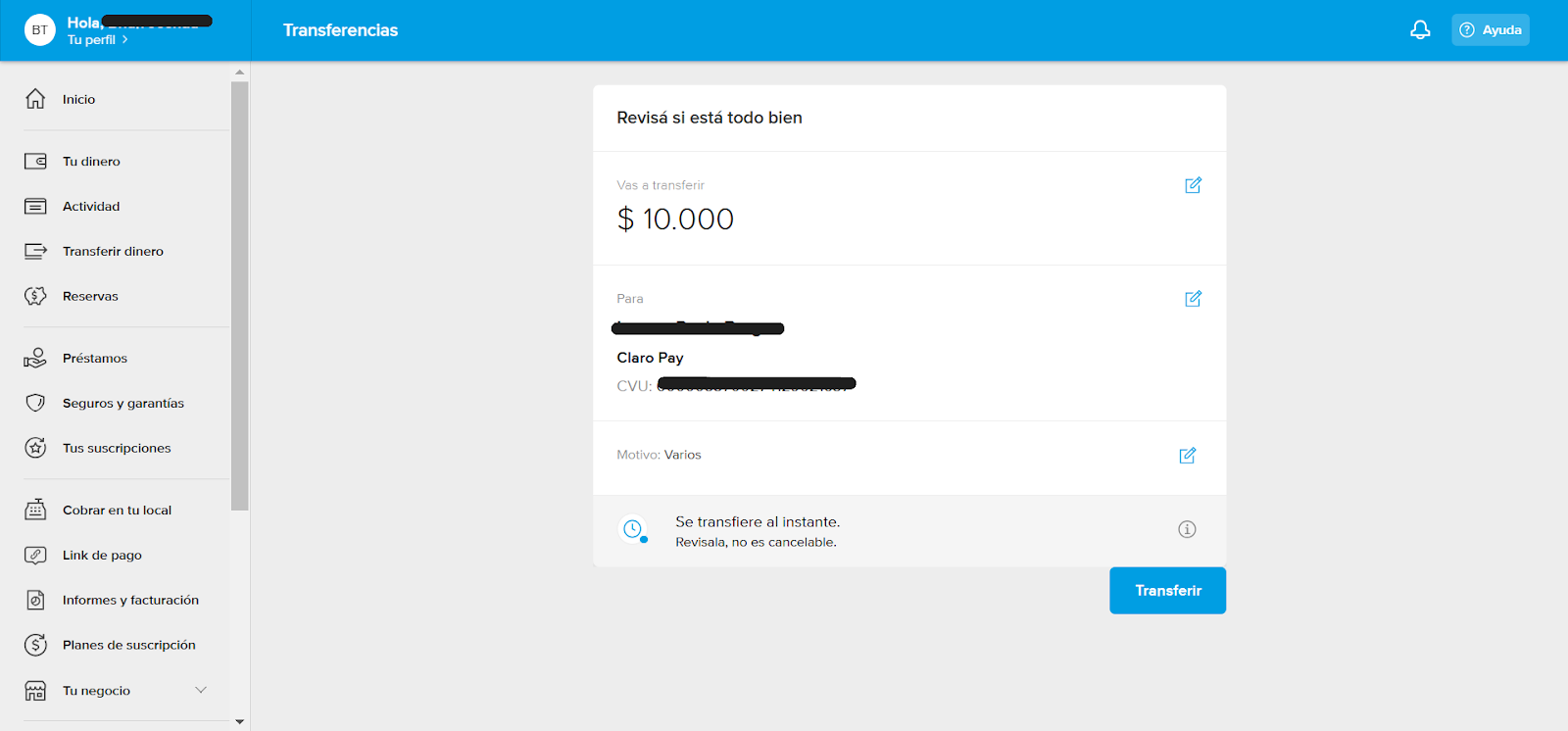Click the Préstamos hand icon

(35, 359)
